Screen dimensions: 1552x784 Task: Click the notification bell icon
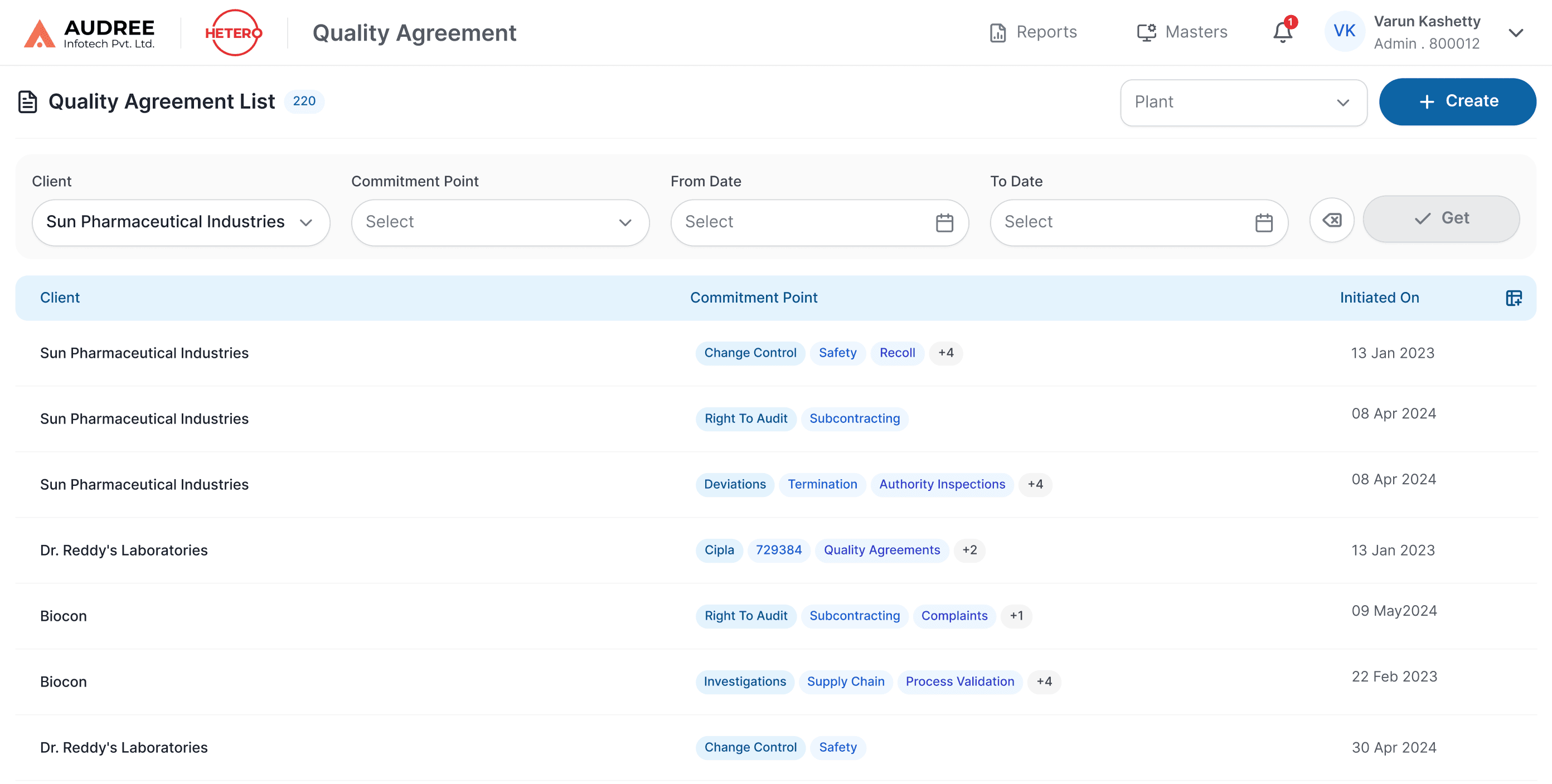tap(1282, 32)
